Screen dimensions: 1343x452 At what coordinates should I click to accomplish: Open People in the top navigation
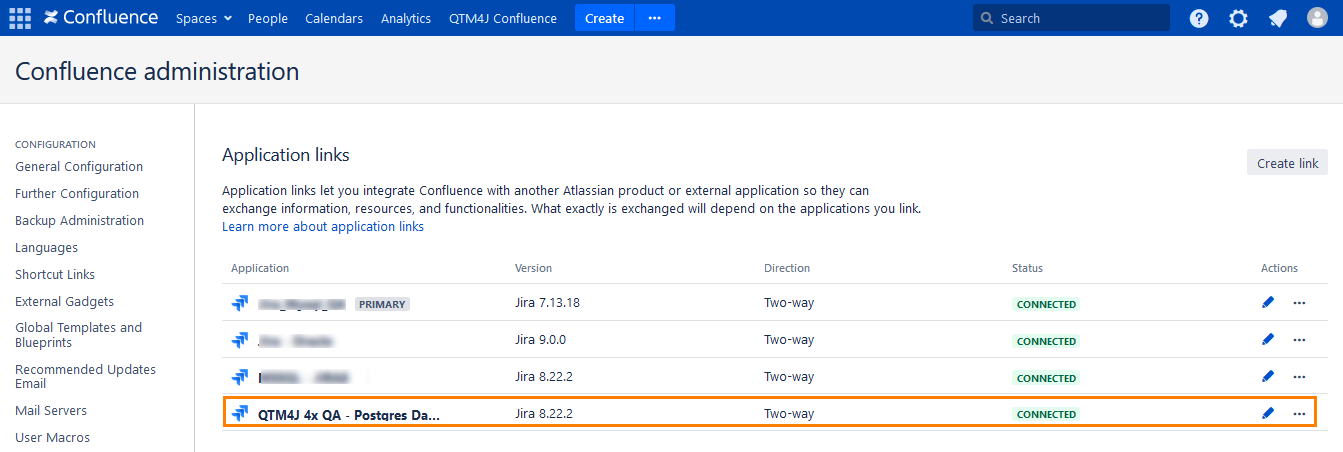(268, 18)
